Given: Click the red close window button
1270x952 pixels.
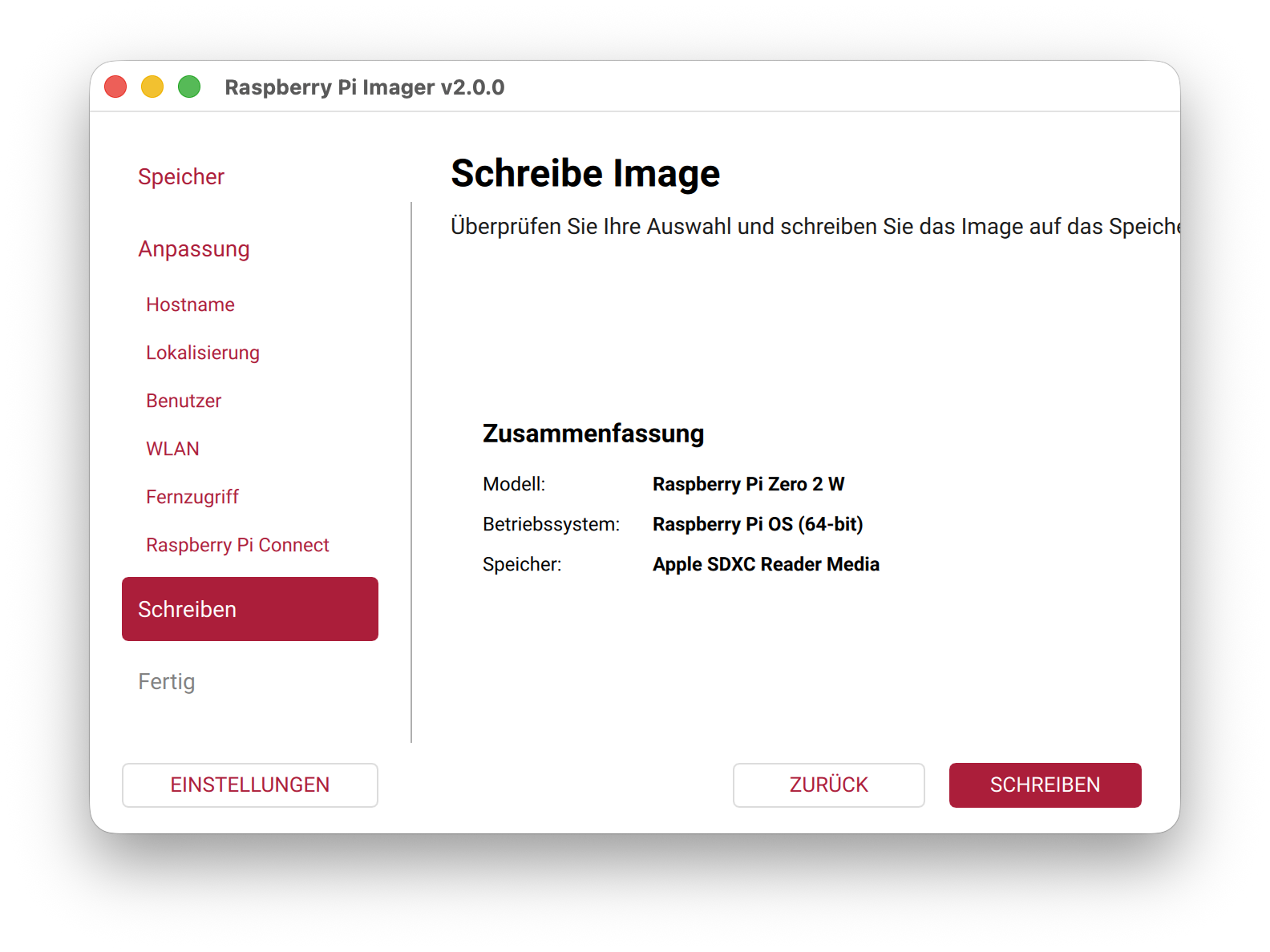Looking at the screenshot, I should [115, 87].
